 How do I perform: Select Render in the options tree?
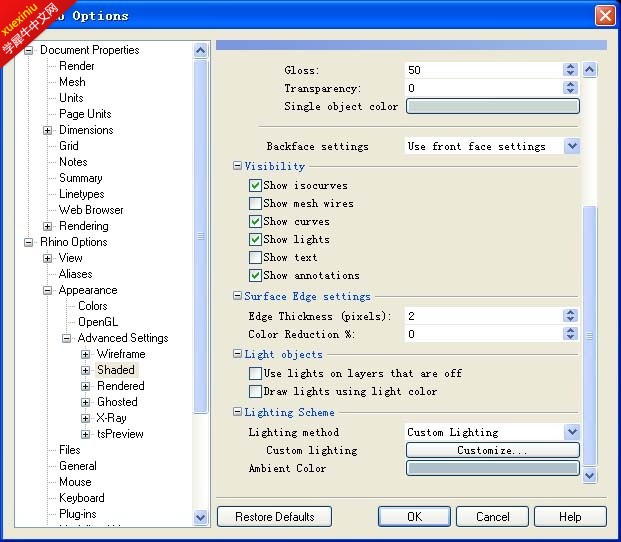point(77,66)
